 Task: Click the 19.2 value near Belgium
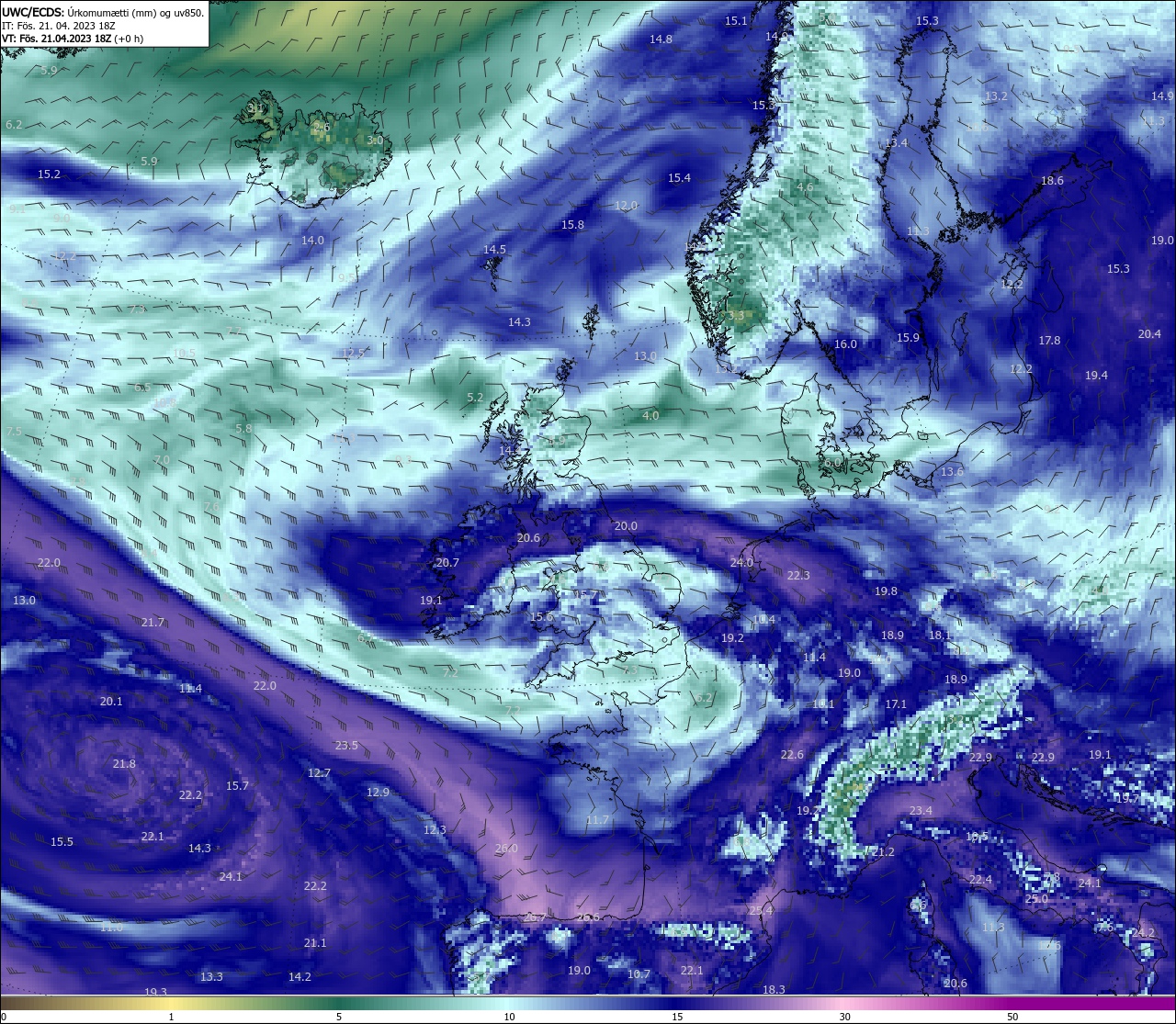pos(732,638)
